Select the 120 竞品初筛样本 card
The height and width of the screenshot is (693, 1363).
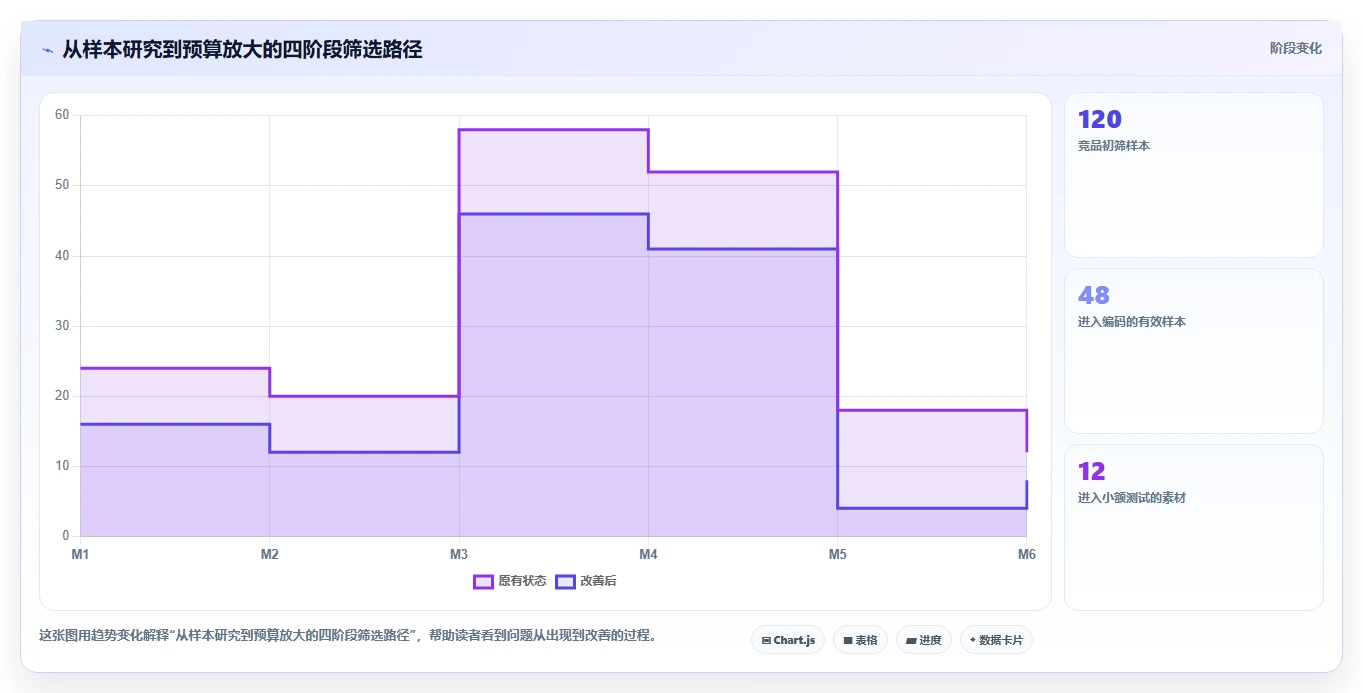(1194, 175)
